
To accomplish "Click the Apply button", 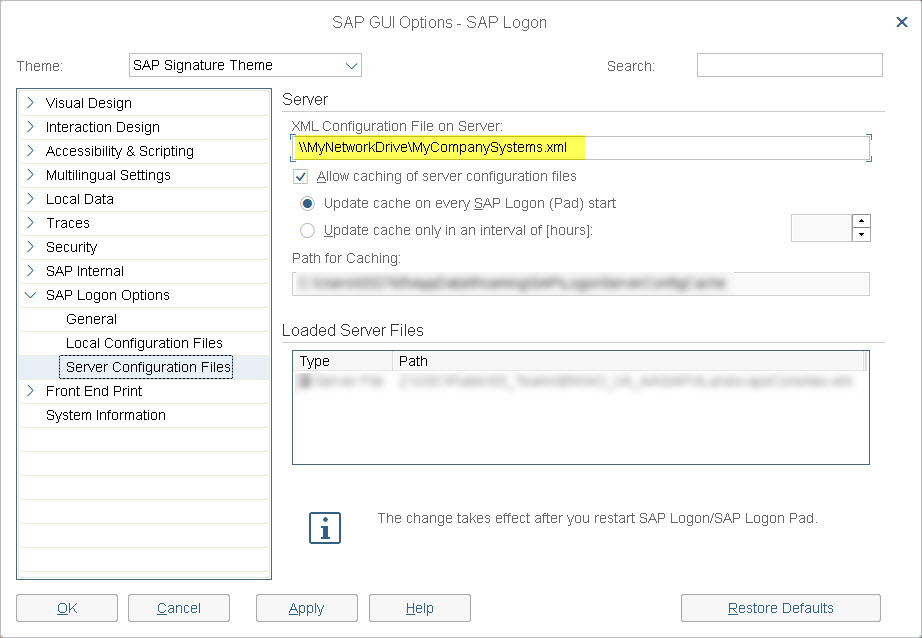I will [306, 608].
